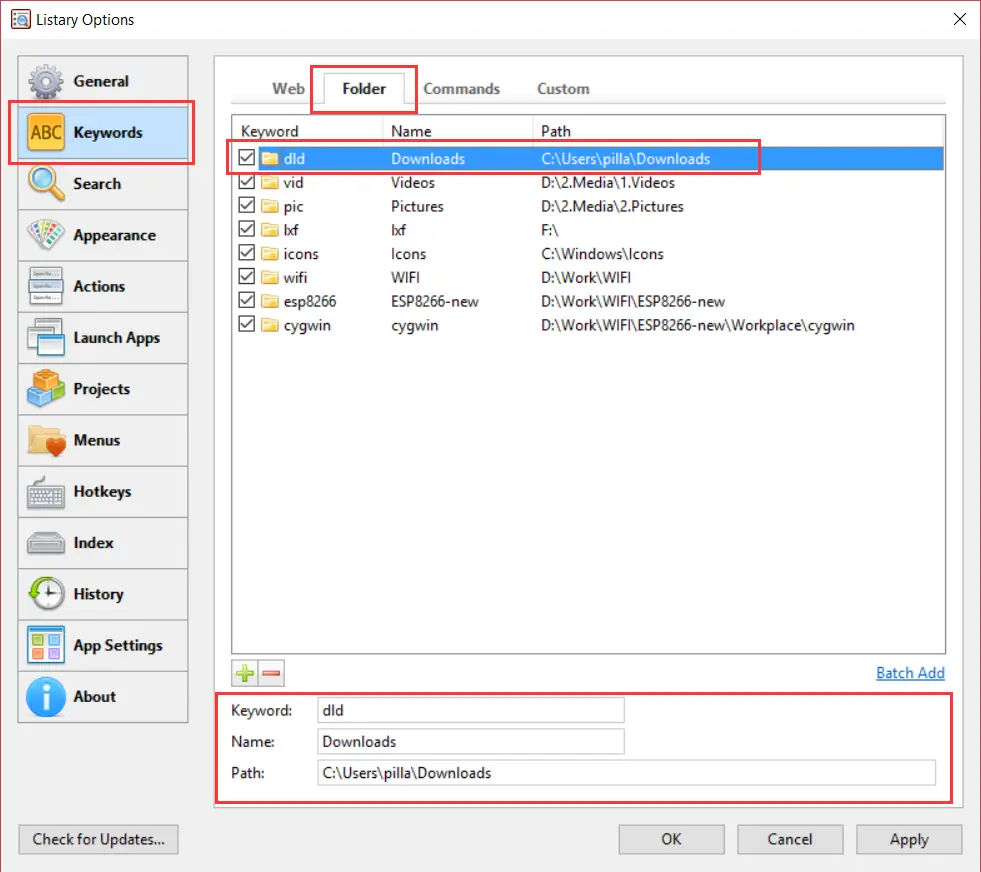
Task: Toggle the cygwin keyword checkbox
Action: point(247,324)
